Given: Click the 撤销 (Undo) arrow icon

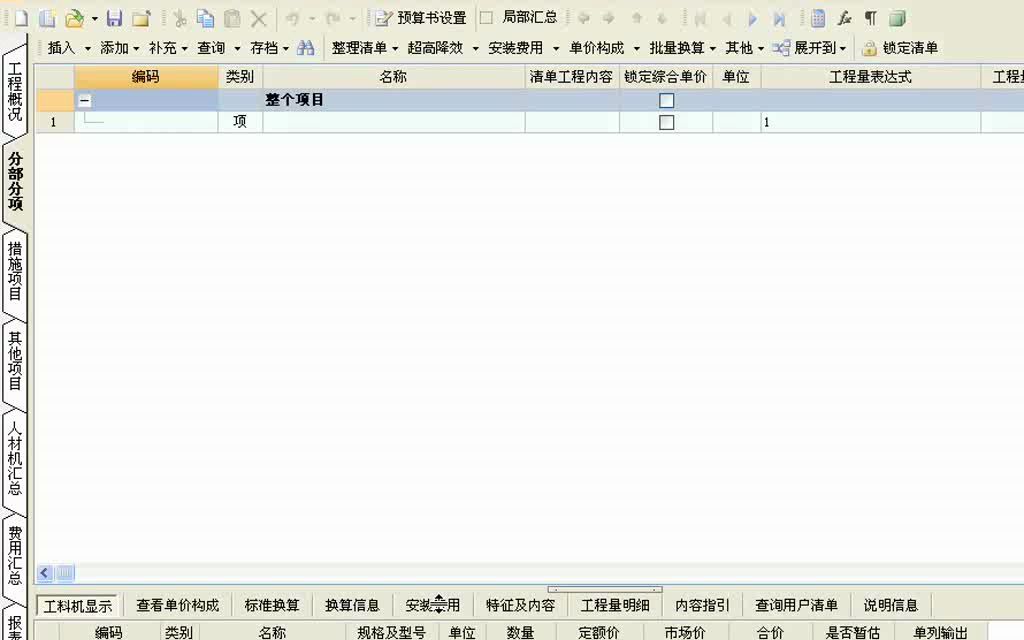Looking at the screenshot, I should coord(290,17).
